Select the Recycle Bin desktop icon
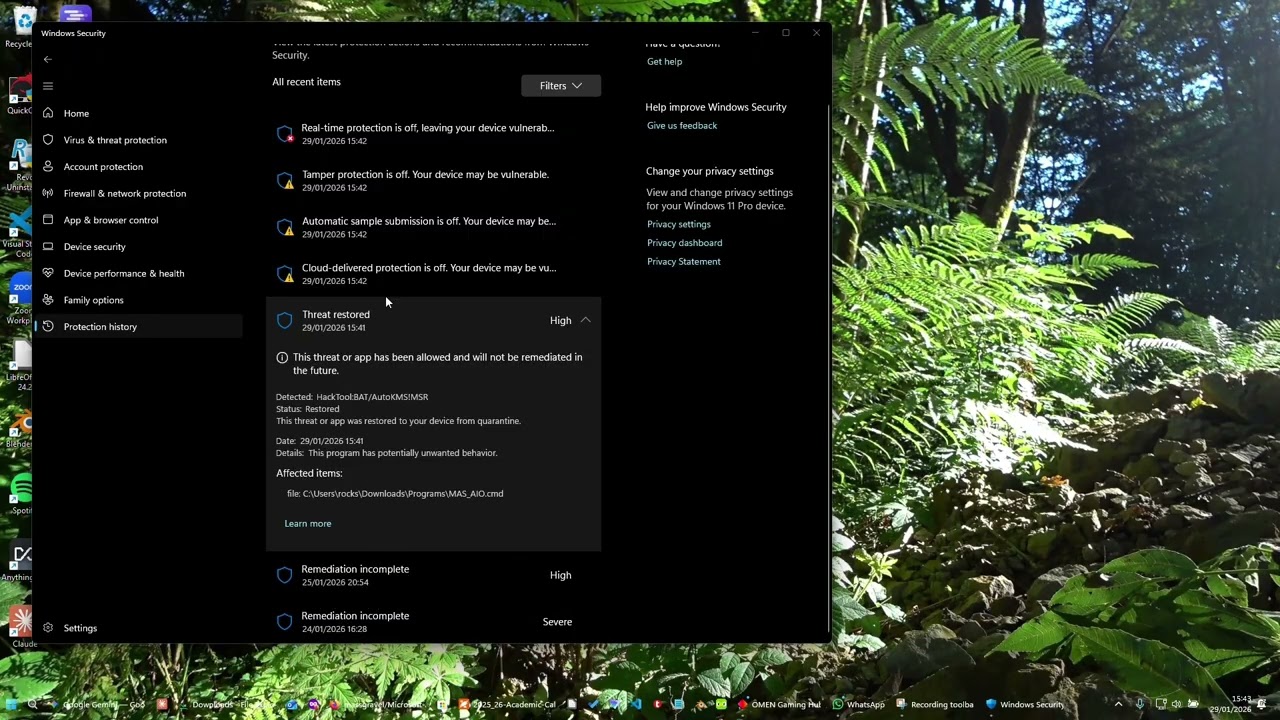The height and width of the screenshot is (720, 1280). click(x=19, y=28)
